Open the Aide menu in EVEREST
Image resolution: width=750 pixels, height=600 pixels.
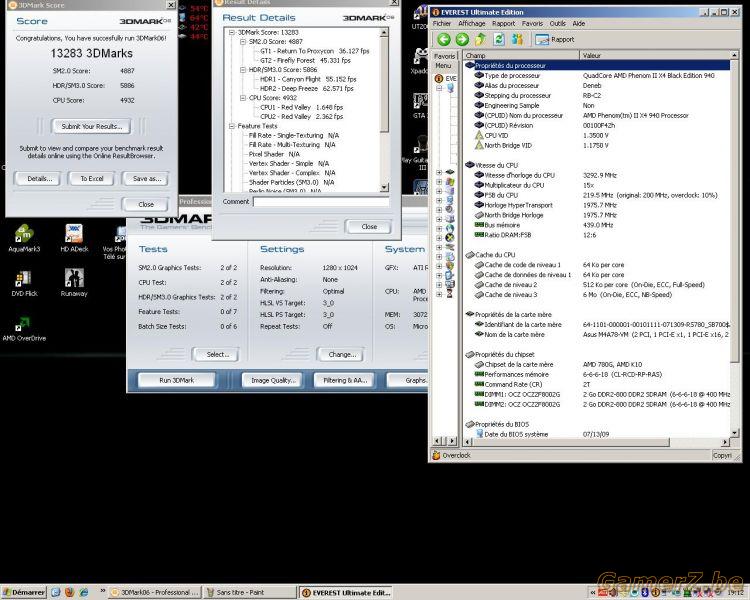pos(579,23)
